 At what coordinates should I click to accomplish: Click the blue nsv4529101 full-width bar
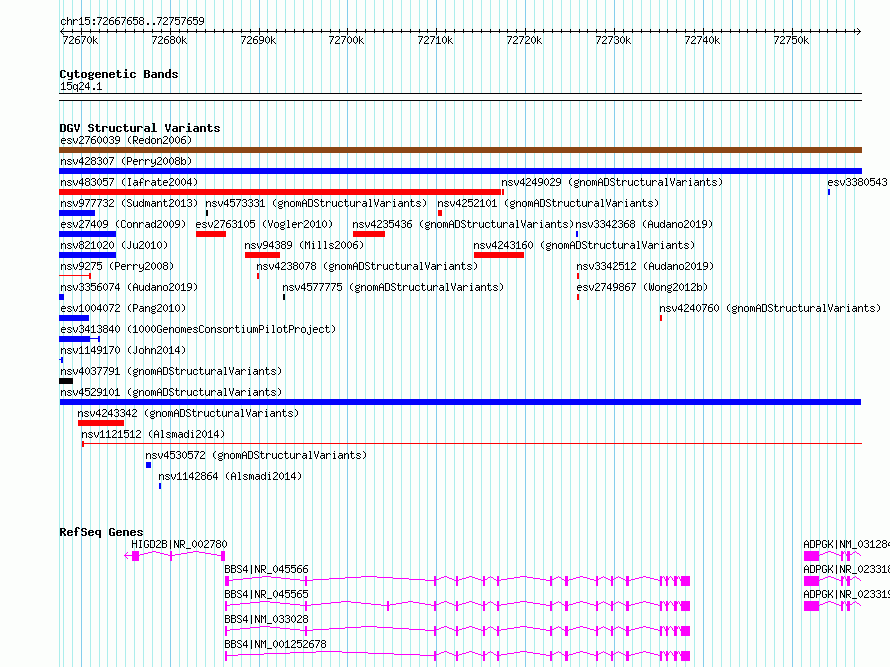tap(460, 402)
